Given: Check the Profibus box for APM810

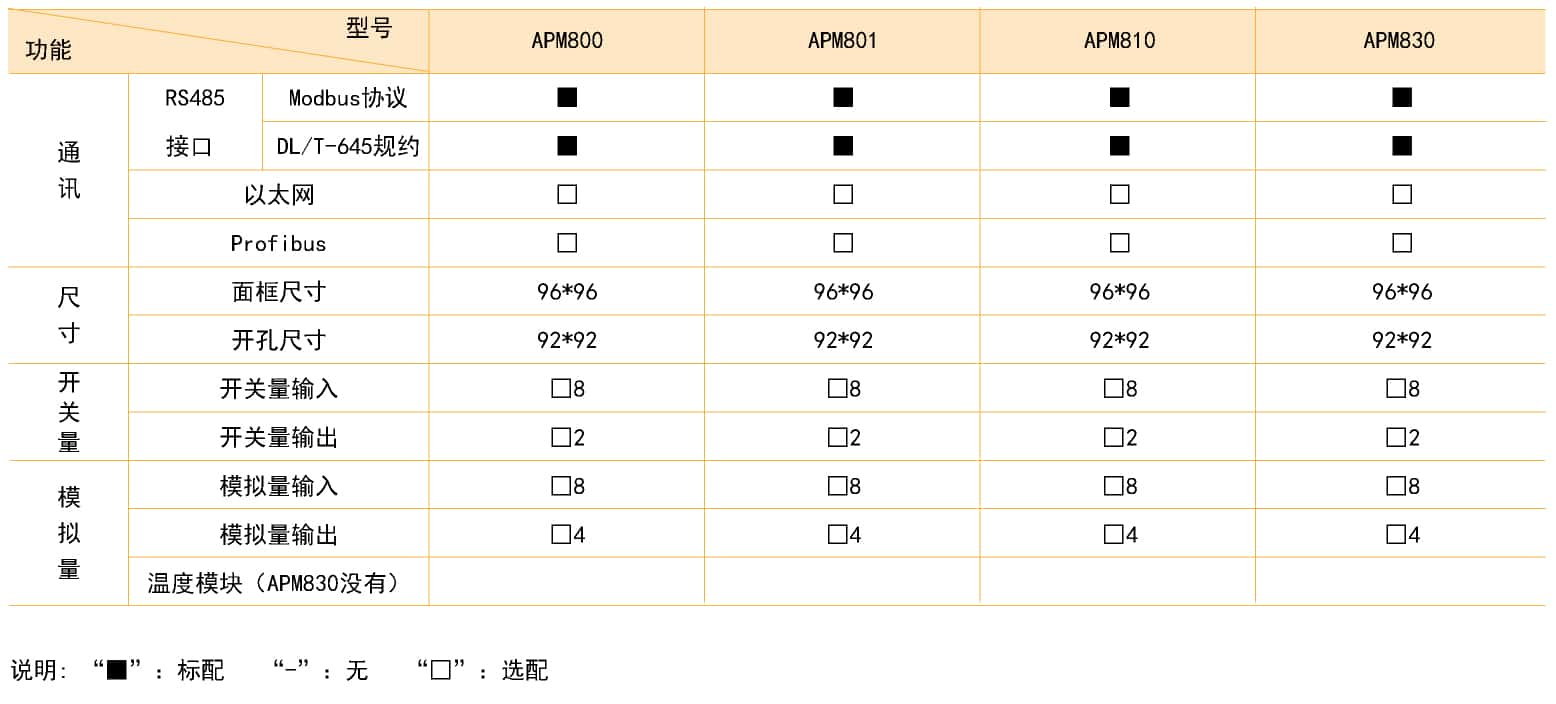Looking at the screenshot, I should point(1120,243).
